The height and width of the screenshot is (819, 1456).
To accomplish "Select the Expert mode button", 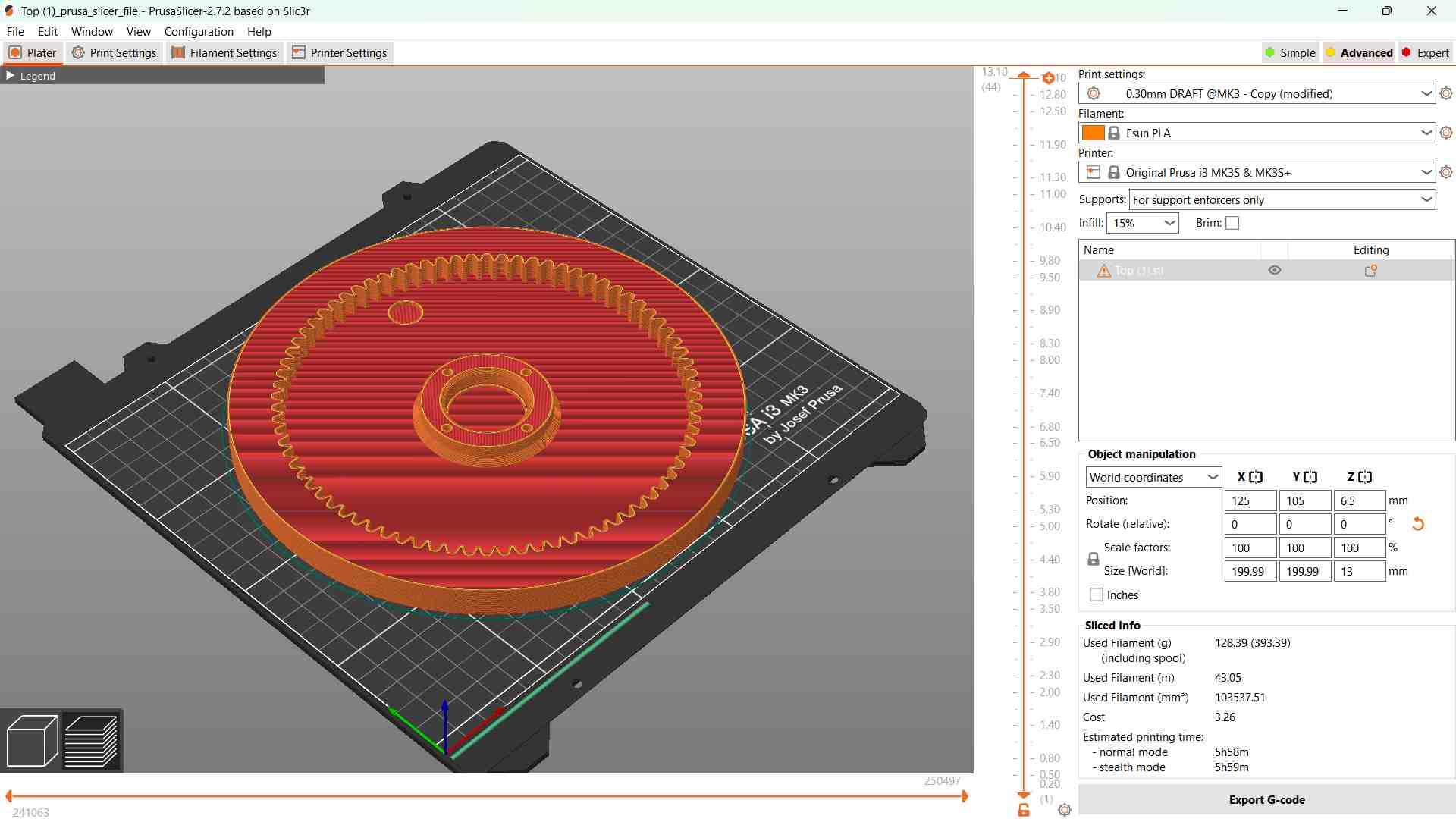I will [1425, 53].
